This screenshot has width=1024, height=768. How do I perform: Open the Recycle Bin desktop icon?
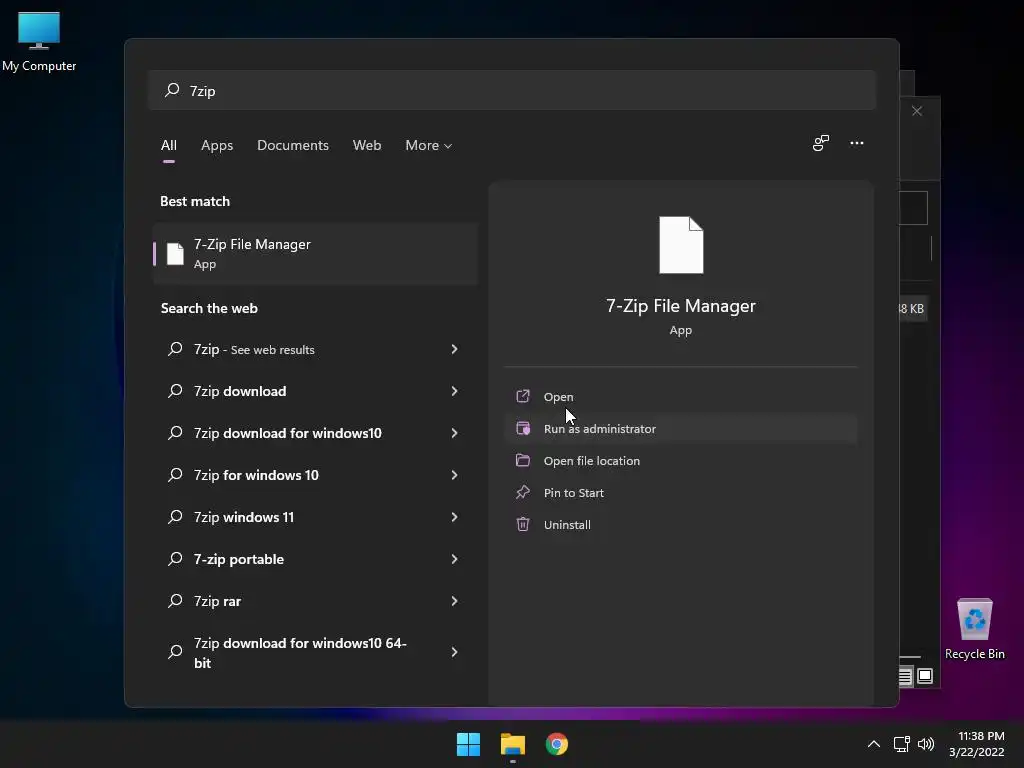974,630
